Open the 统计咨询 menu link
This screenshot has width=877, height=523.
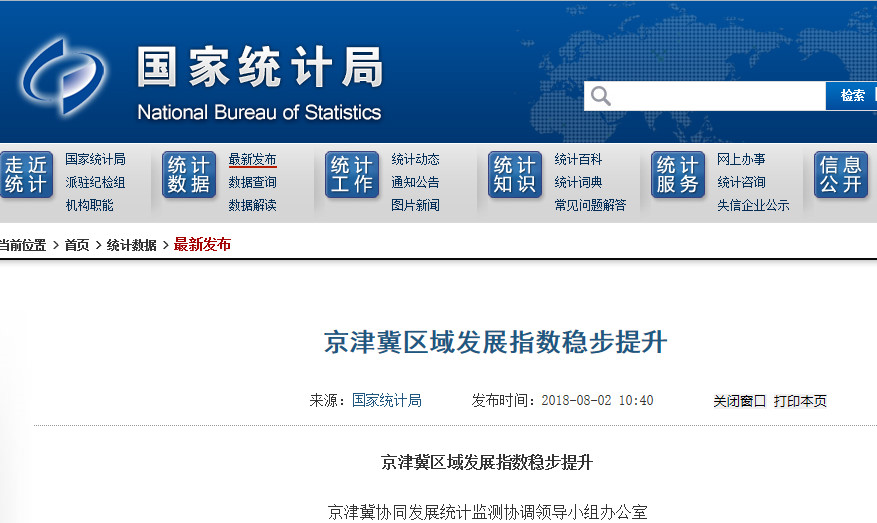pos(741,182)
